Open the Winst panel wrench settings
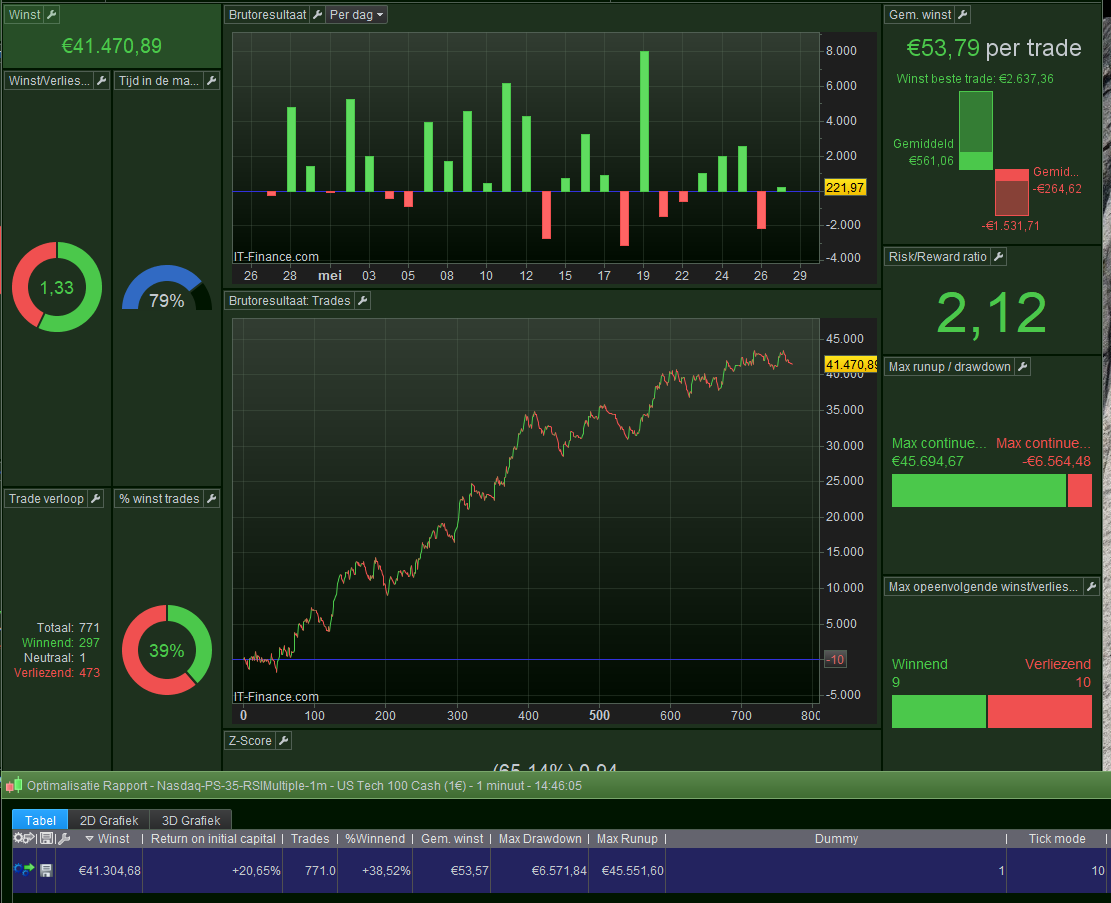The height and width of the screenshot is (903, 1111). (52, 14)
